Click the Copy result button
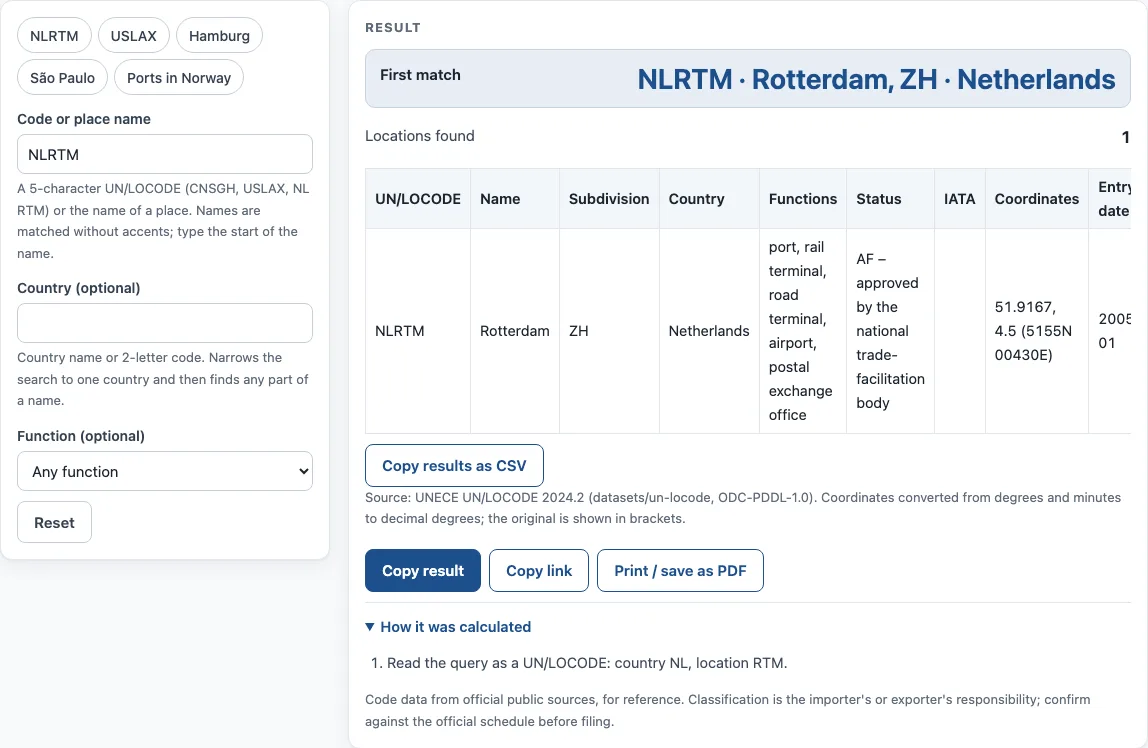This screenshot has height=748, width=1148. click(422, 571)
